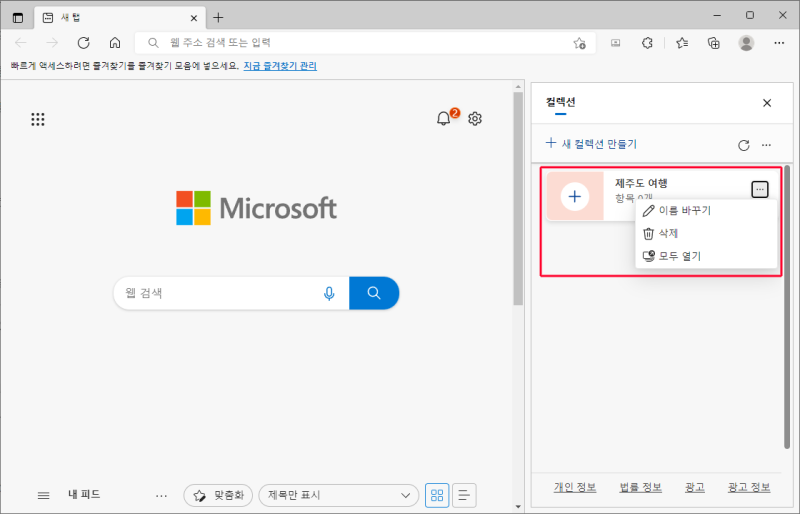800x514 pixels.
Task: Go to home page icon
Action: coord(115,43)
